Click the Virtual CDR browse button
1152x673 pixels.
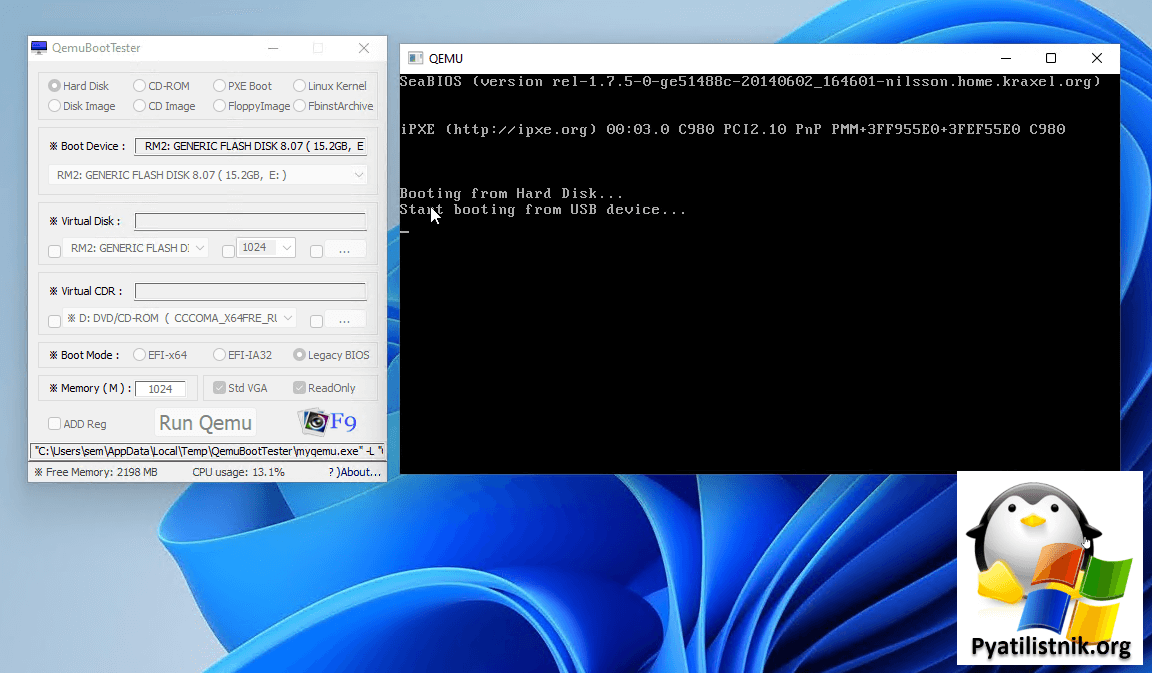pyautogui.click(x=345, y=320)
